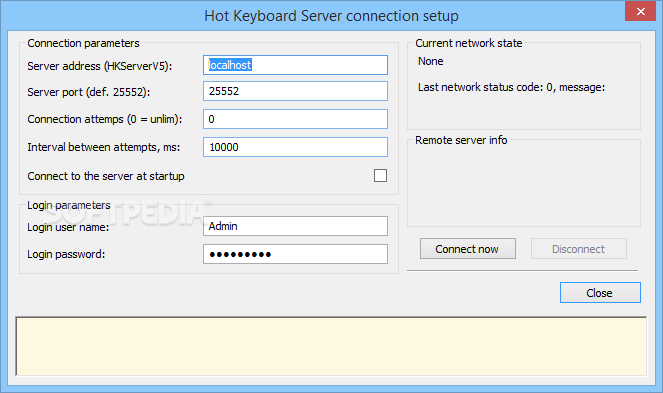The height and width of the screenshot is (393, 663).
Task: Click the Connect now button
Action: 468,249
